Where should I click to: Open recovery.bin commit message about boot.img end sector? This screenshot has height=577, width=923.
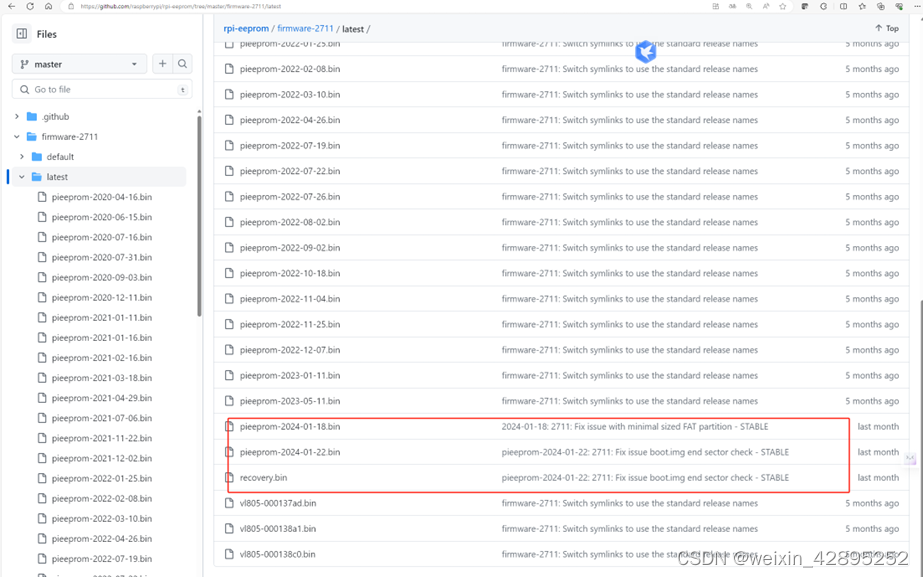point(645,477)
